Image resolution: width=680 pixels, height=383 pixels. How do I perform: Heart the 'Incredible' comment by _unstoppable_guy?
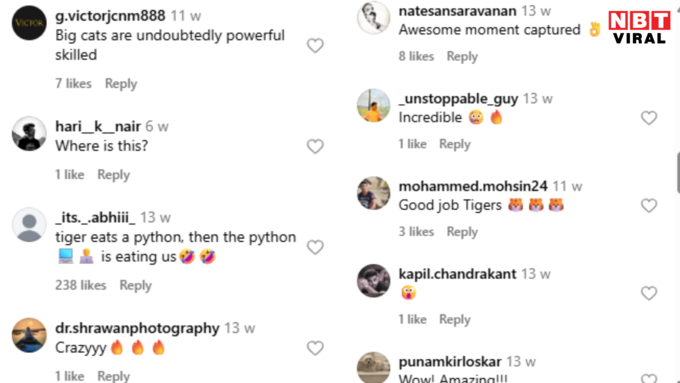click(x=649, y=118)
